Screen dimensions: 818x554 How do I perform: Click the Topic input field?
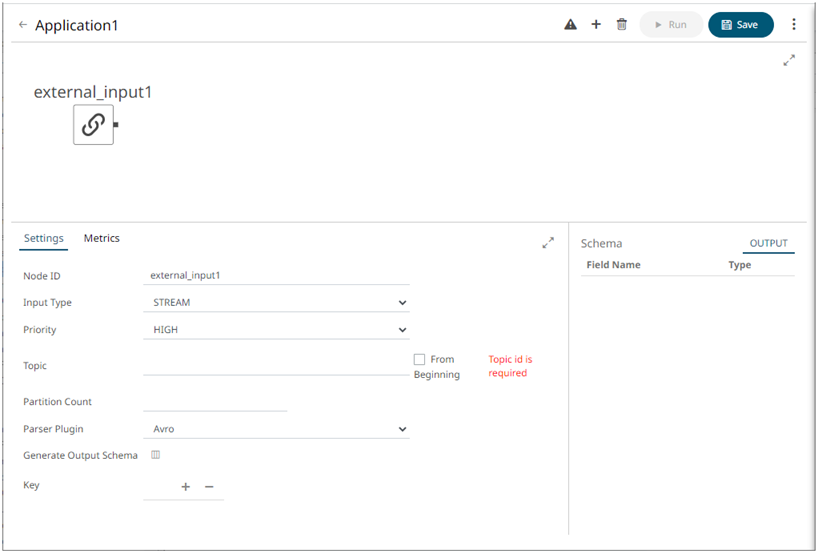275,366
